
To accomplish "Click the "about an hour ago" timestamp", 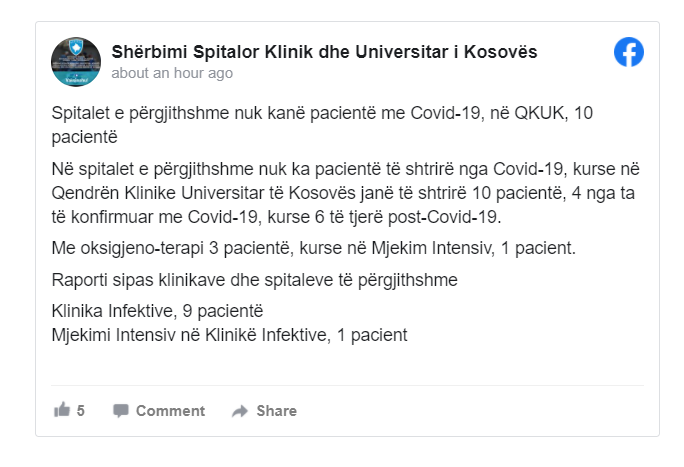I will [172, 73].
